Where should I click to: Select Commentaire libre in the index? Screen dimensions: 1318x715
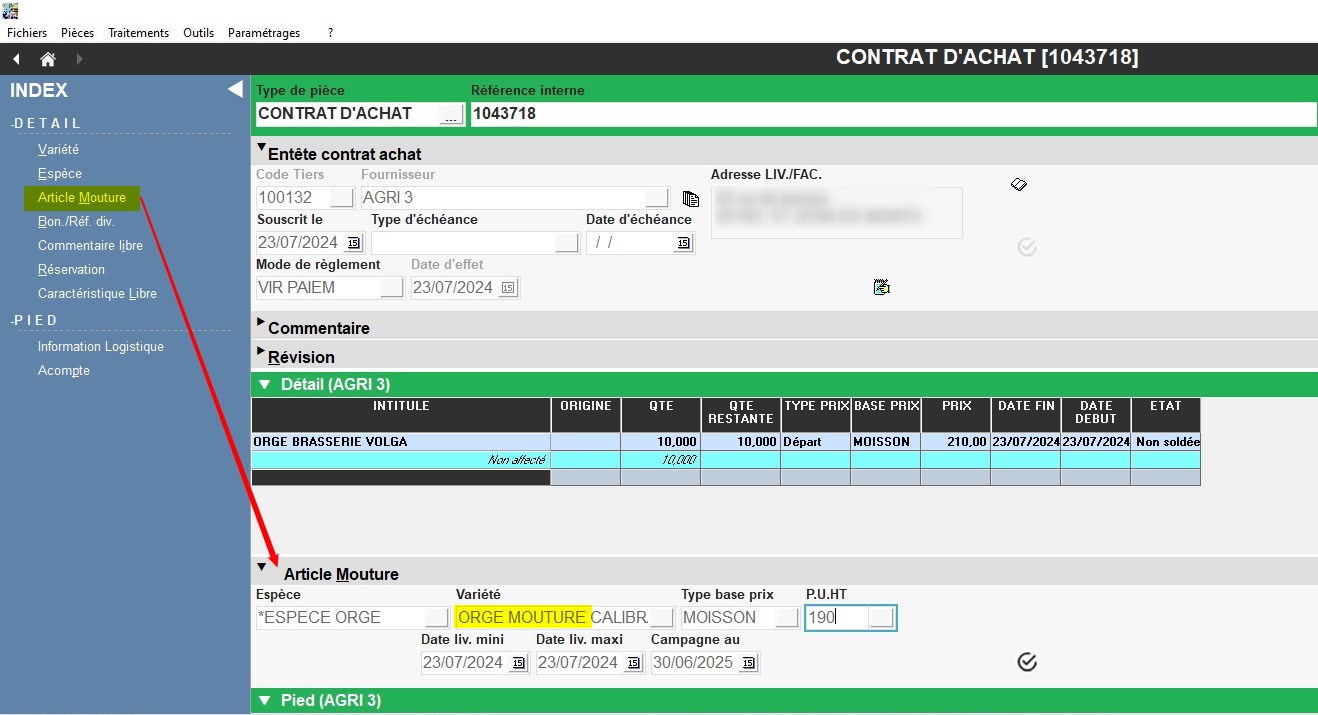coord(90,245)
